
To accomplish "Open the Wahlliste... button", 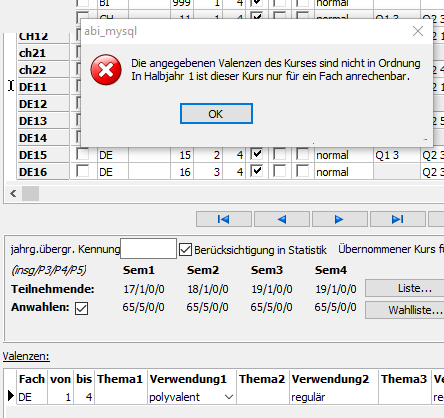I will click(415, 310).
